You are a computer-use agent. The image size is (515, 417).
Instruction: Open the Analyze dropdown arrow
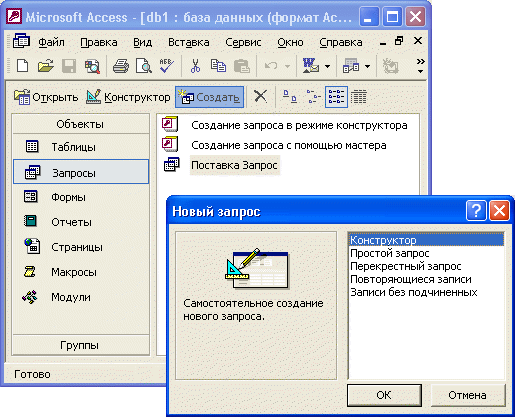pyautogui.click(x=367, y=66)
